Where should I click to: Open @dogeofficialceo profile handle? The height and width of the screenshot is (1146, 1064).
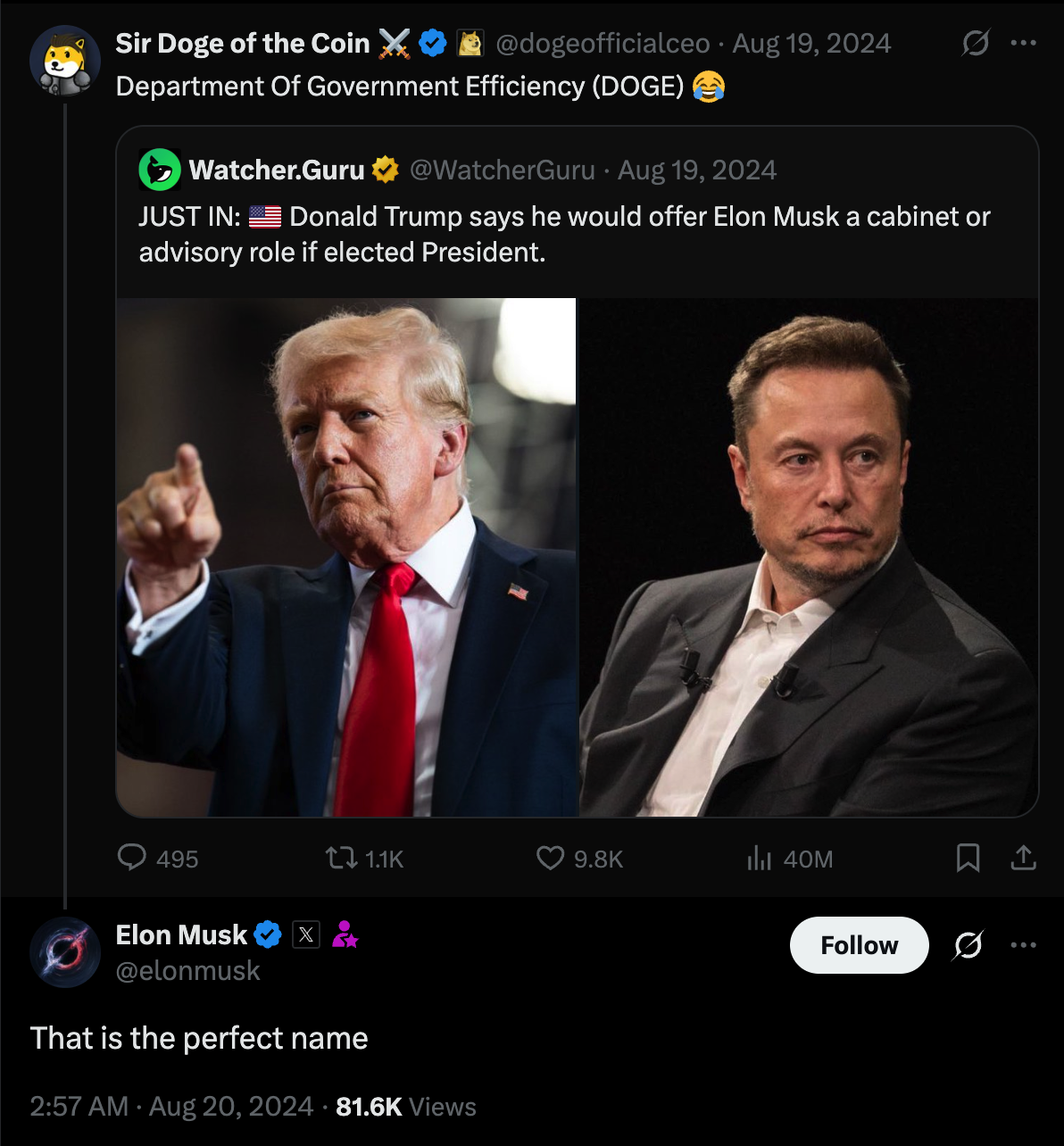coord(603,43)
